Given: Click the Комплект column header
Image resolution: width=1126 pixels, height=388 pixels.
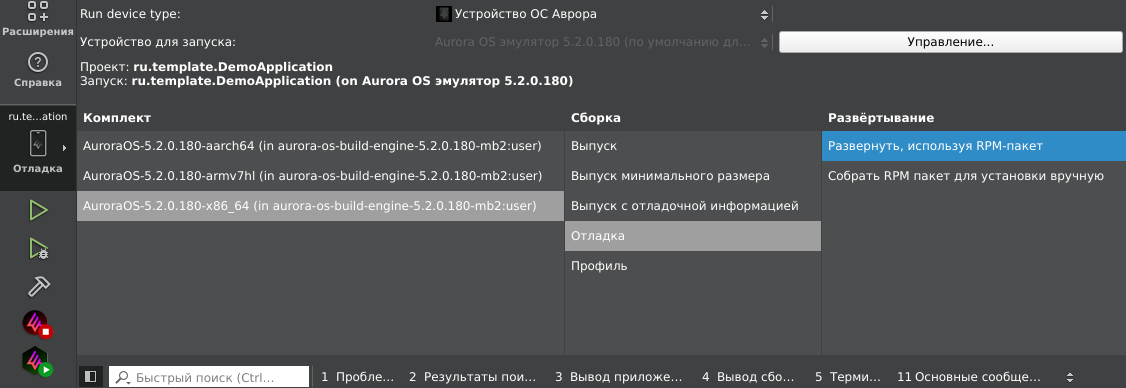Looking at the screenshot, I should coord(117,118).
